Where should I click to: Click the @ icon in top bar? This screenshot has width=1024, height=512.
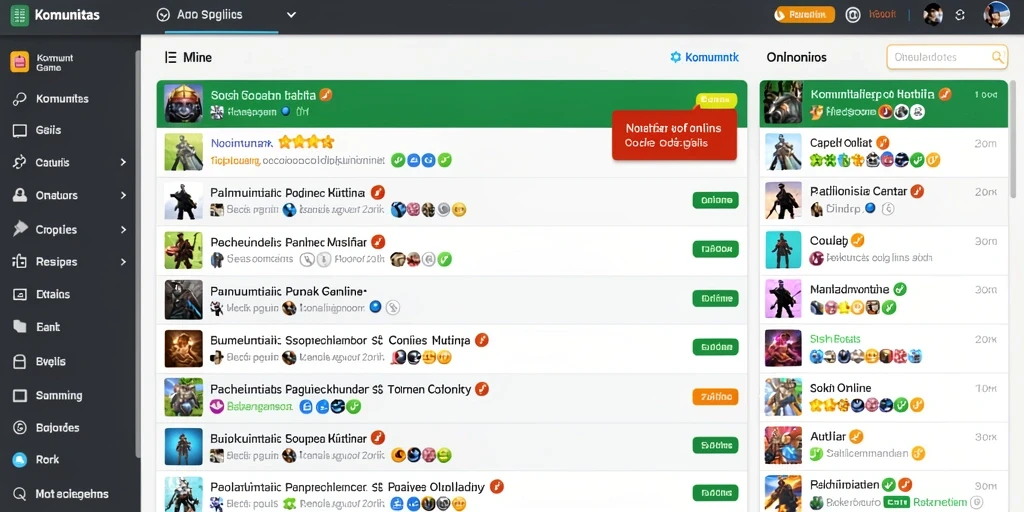(852, 14)
